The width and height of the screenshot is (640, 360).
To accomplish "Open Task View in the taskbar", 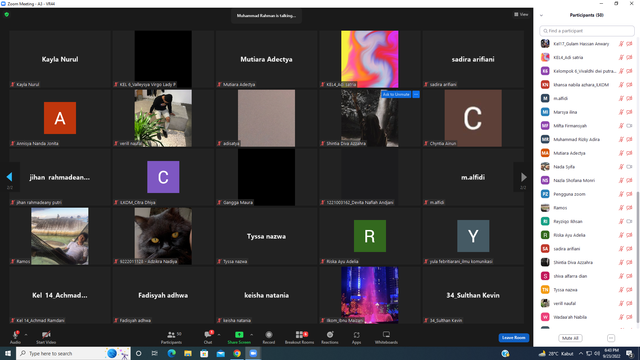I will point(155,353).
